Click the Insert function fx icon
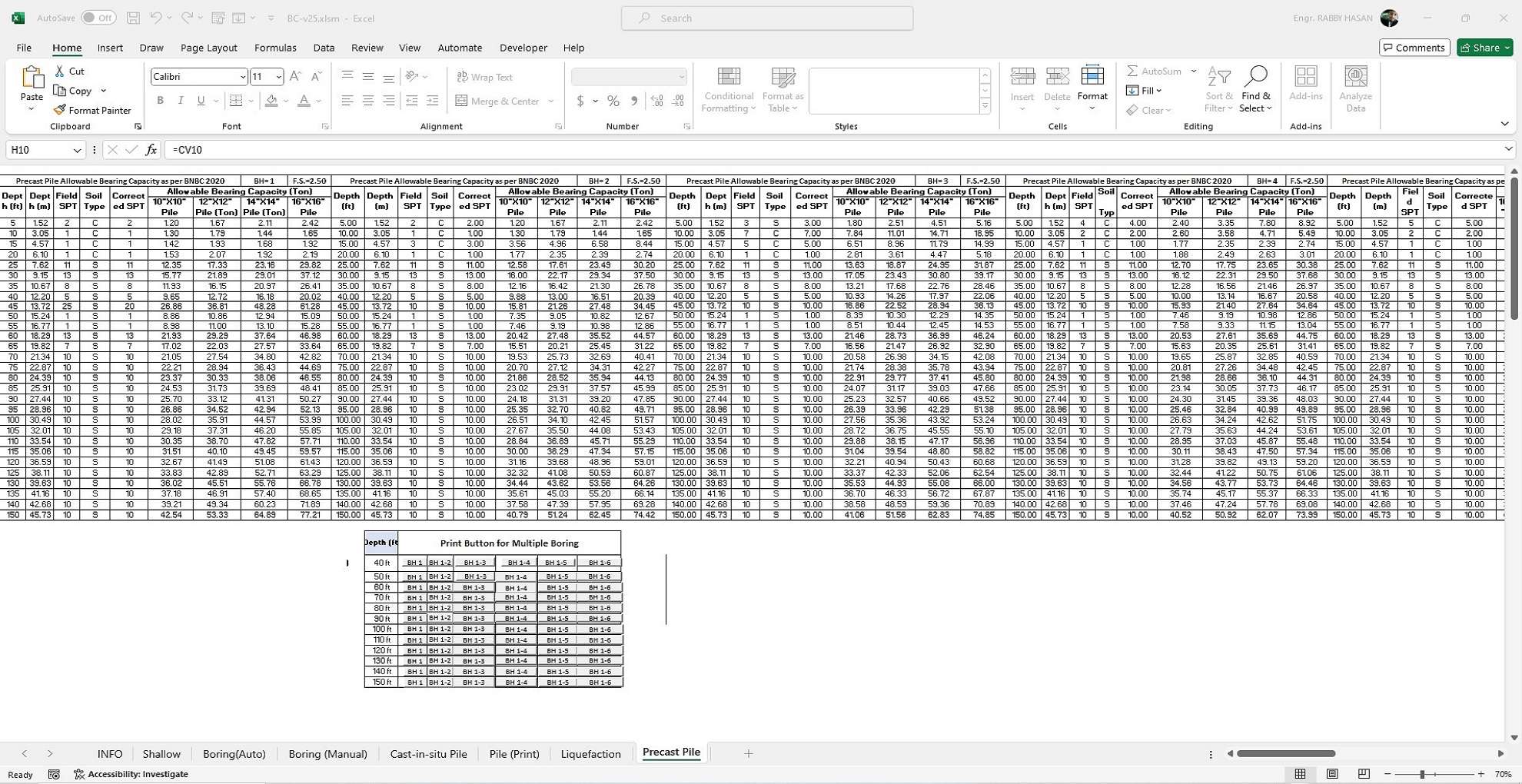Viewport: 1522px width, 784px height. click(x=151, y=150)
